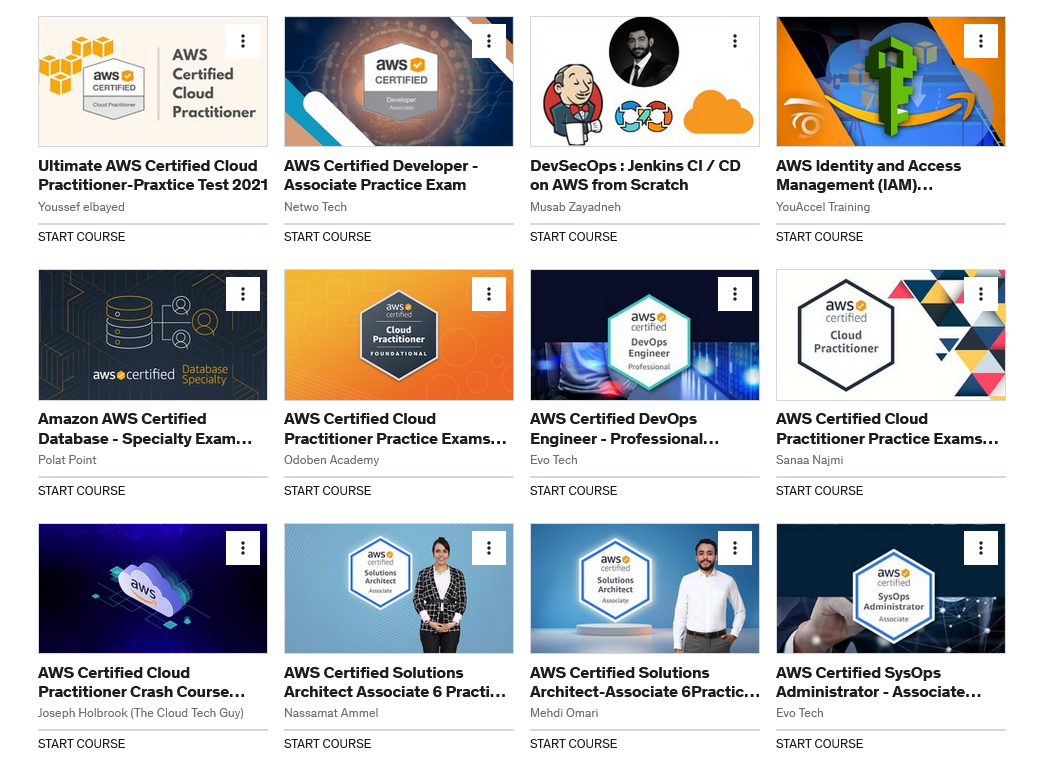
Task: Click instructor name Sanaa Najmi
Action: (810, 460)
